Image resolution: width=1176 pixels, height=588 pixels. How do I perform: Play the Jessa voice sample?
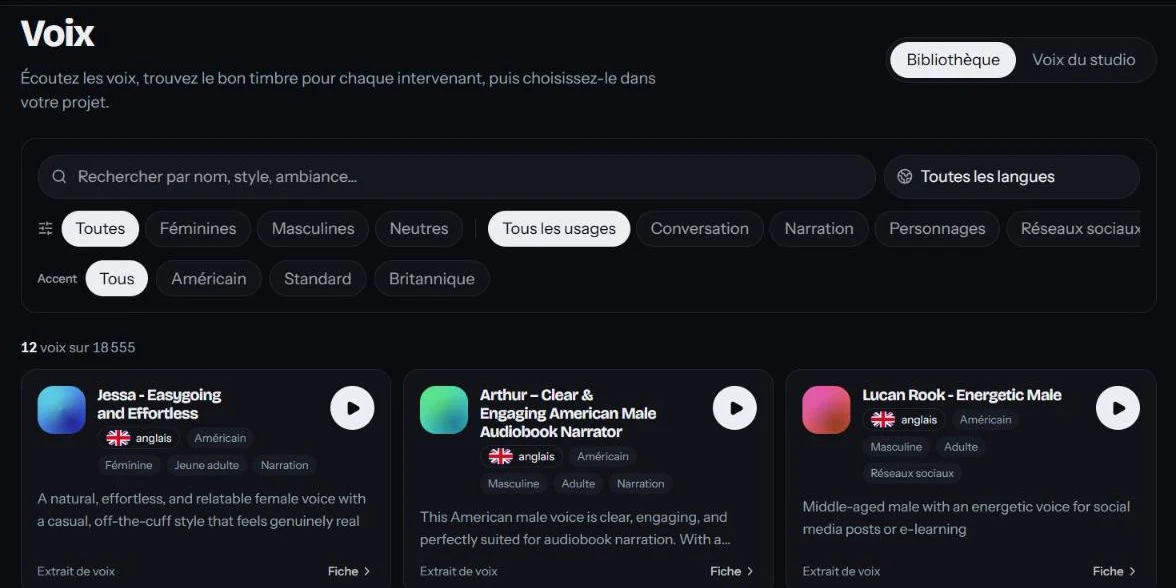pyautogui.click(x=352, y=408)
